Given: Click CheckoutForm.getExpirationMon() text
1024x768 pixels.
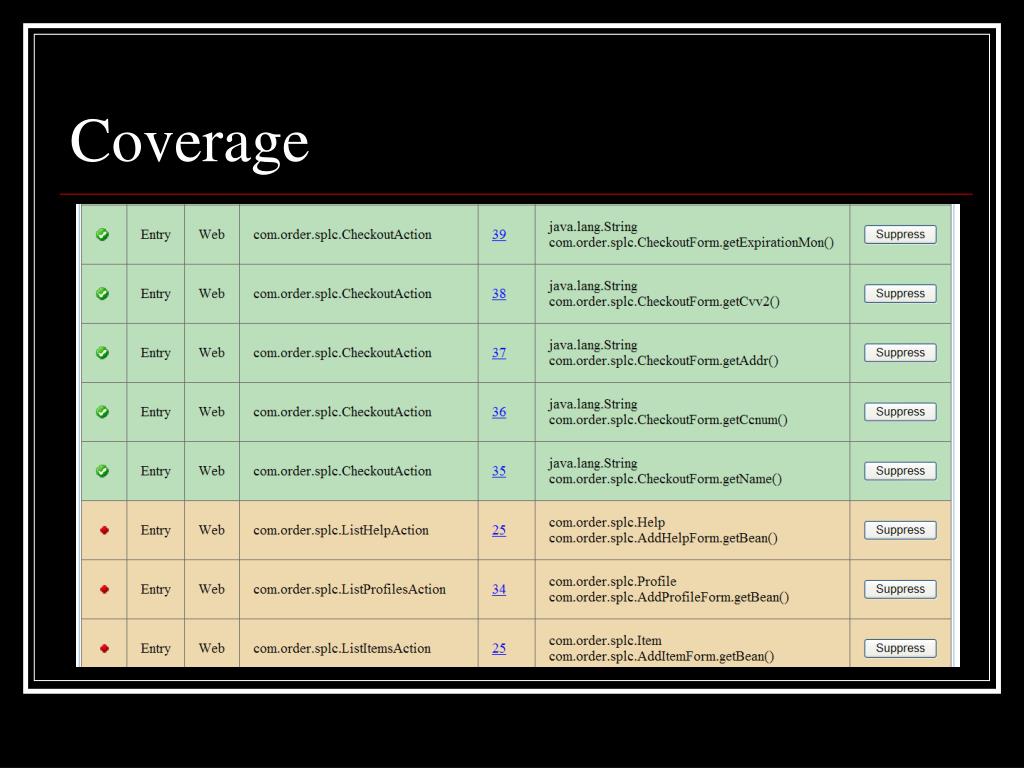Looking at the screenshot, I should coord(692,243).
